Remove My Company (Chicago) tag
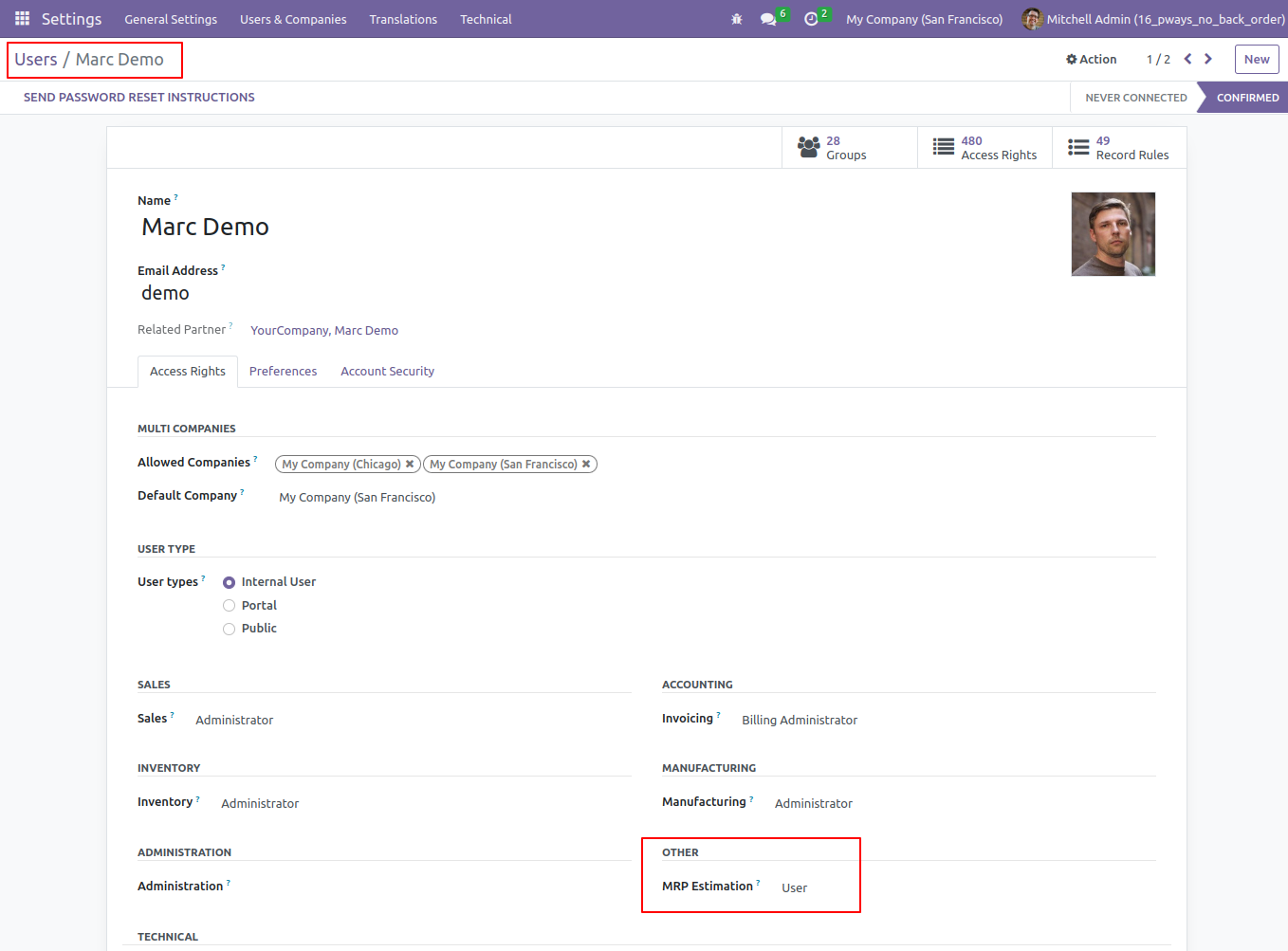Screen dimensions: 1288x951 (410, 464)
